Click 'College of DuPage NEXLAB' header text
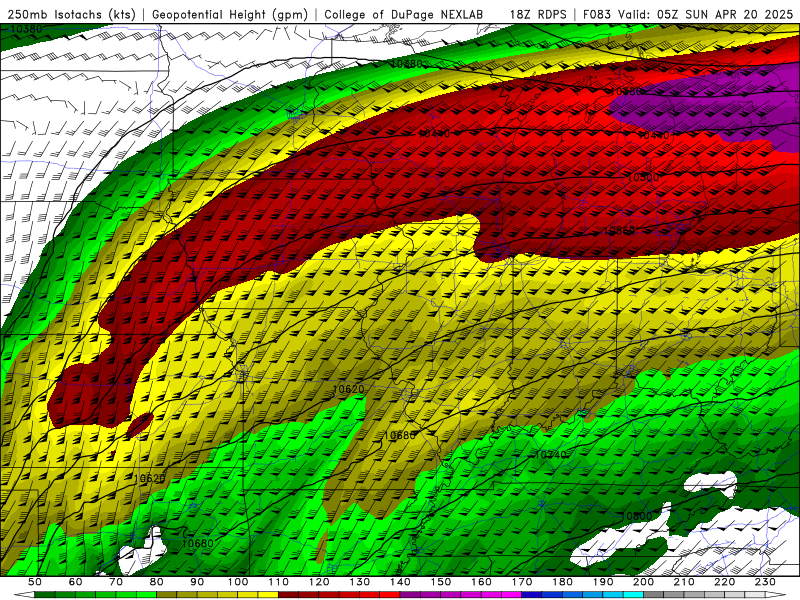 [x=404, y=15]
